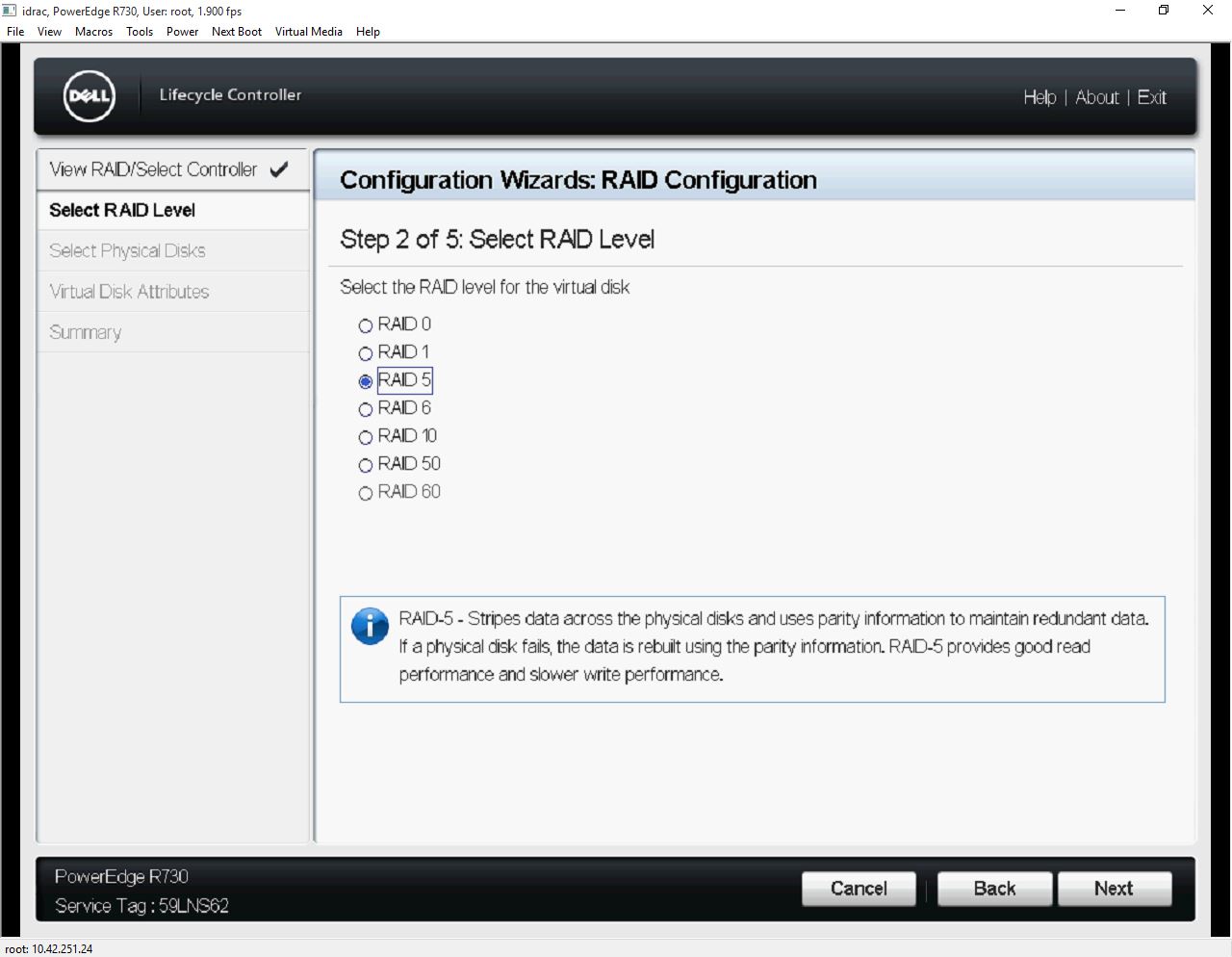Pick the RAID 50 level
The width and height of the screenshot is (1232, 957).
365,465
